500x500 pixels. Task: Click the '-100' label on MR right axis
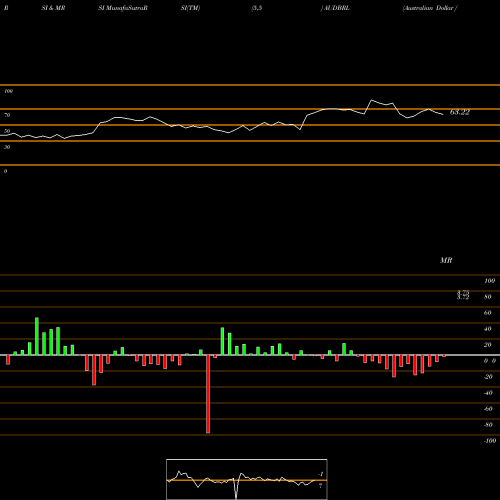click(489, 441)
